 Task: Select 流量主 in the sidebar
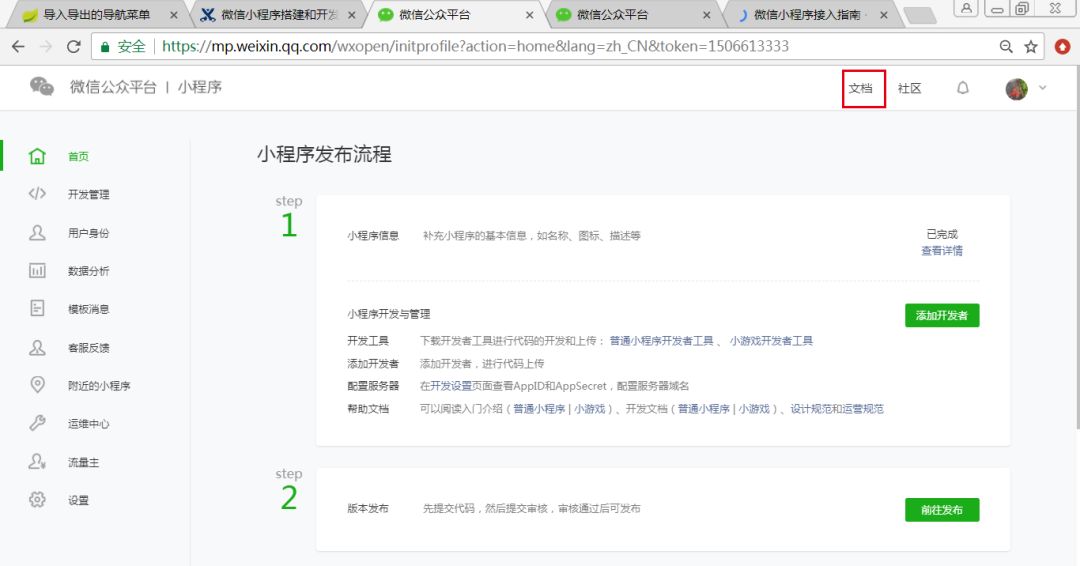pyautogui.click(x=83, y=462)
